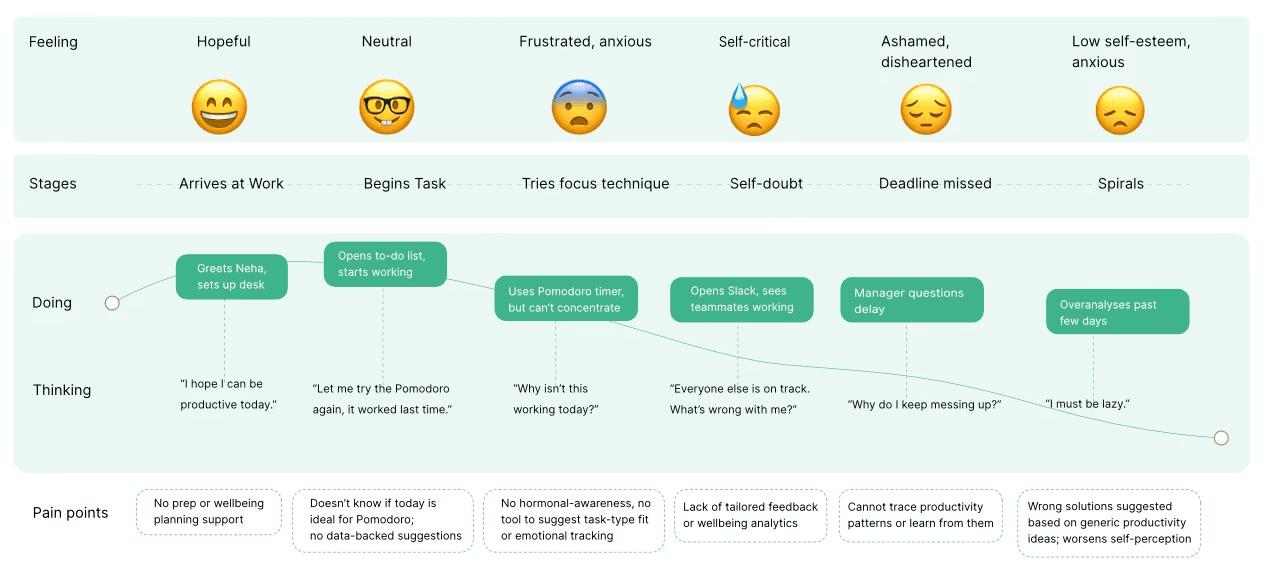Select the 'Cannot trace productivity patterns' pain point
The image size is (1280, 569).
pos(921,515)
